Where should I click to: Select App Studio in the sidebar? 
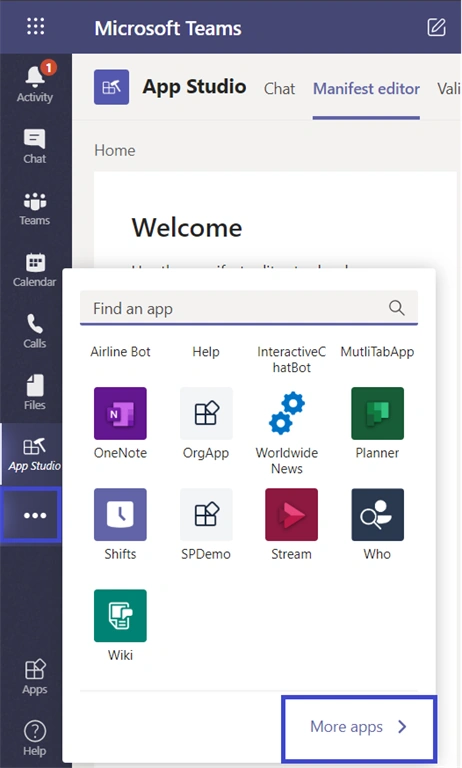(x=34, y=455)
